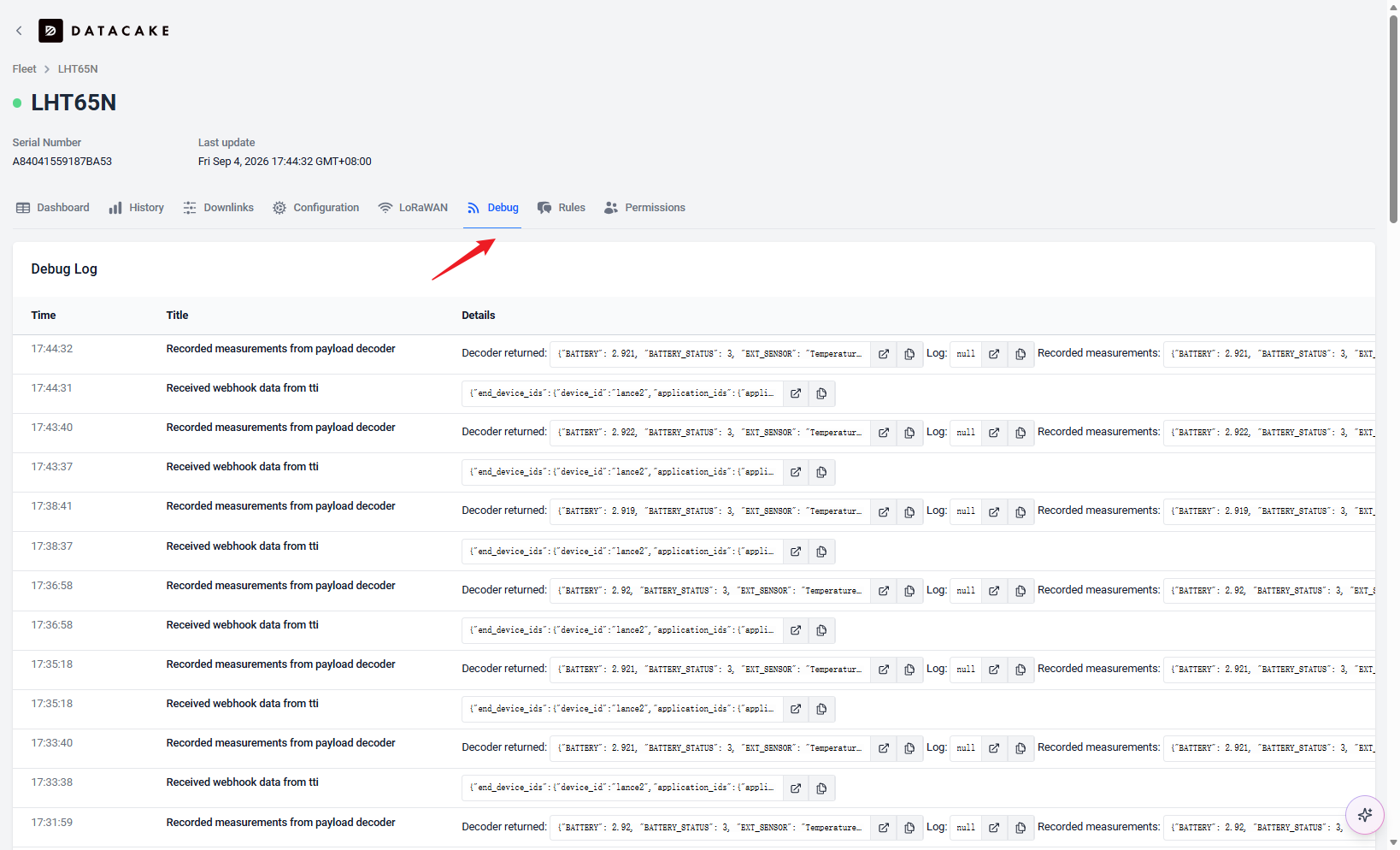Click the 17:38:41 Recorded measurements title
Screen dimensions: 1400x850
point(281,506)
